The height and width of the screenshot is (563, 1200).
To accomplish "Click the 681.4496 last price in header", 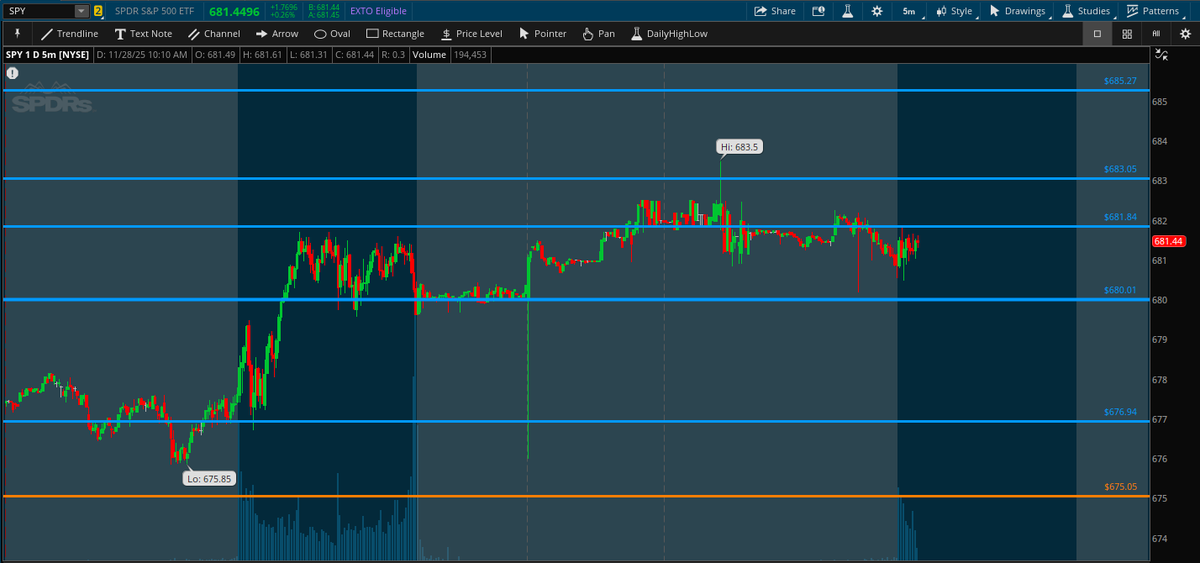I will [x=232, y=11].
